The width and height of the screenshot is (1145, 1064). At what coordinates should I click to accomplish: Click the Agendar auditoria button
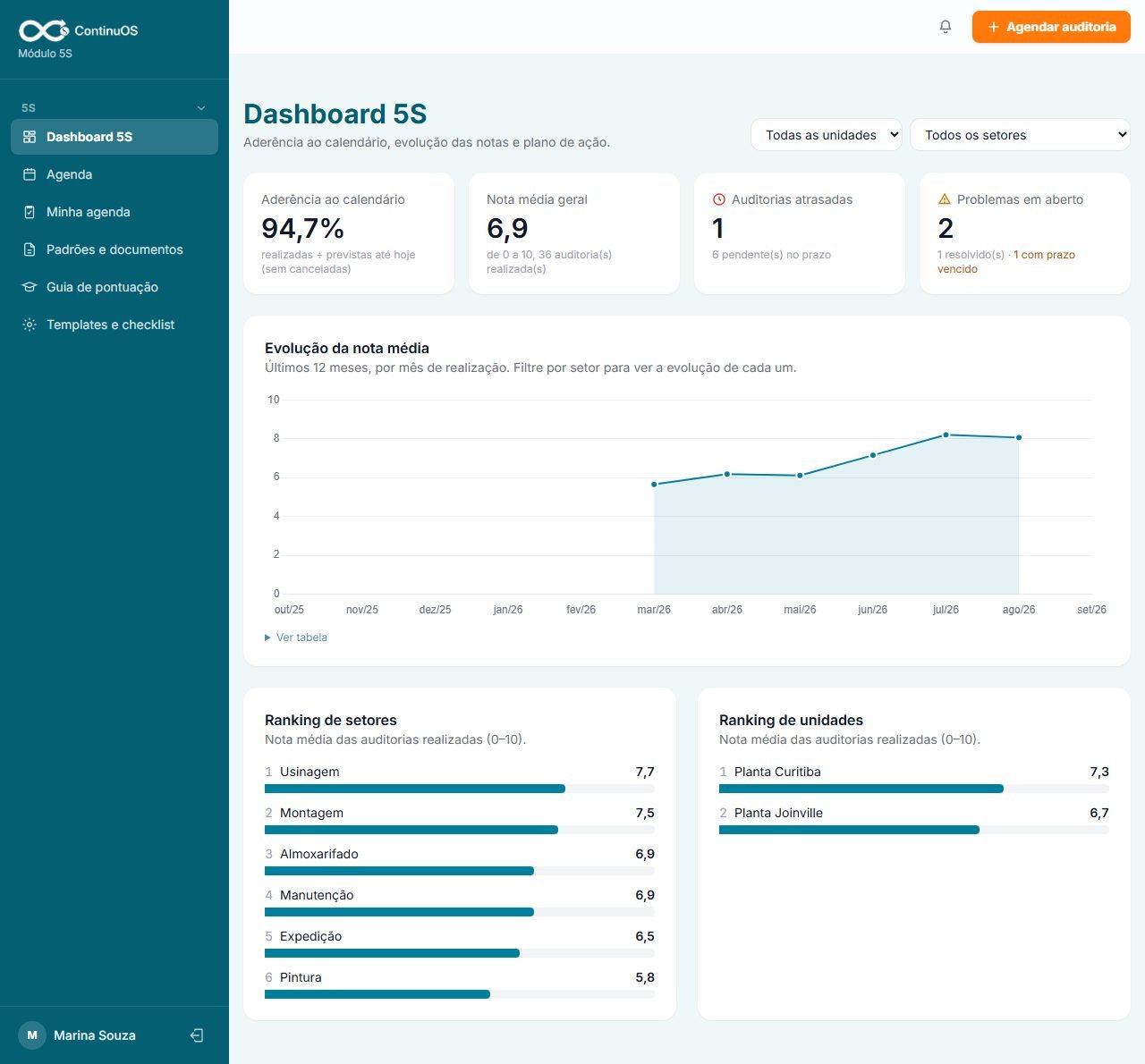[x=1051, y=27]
